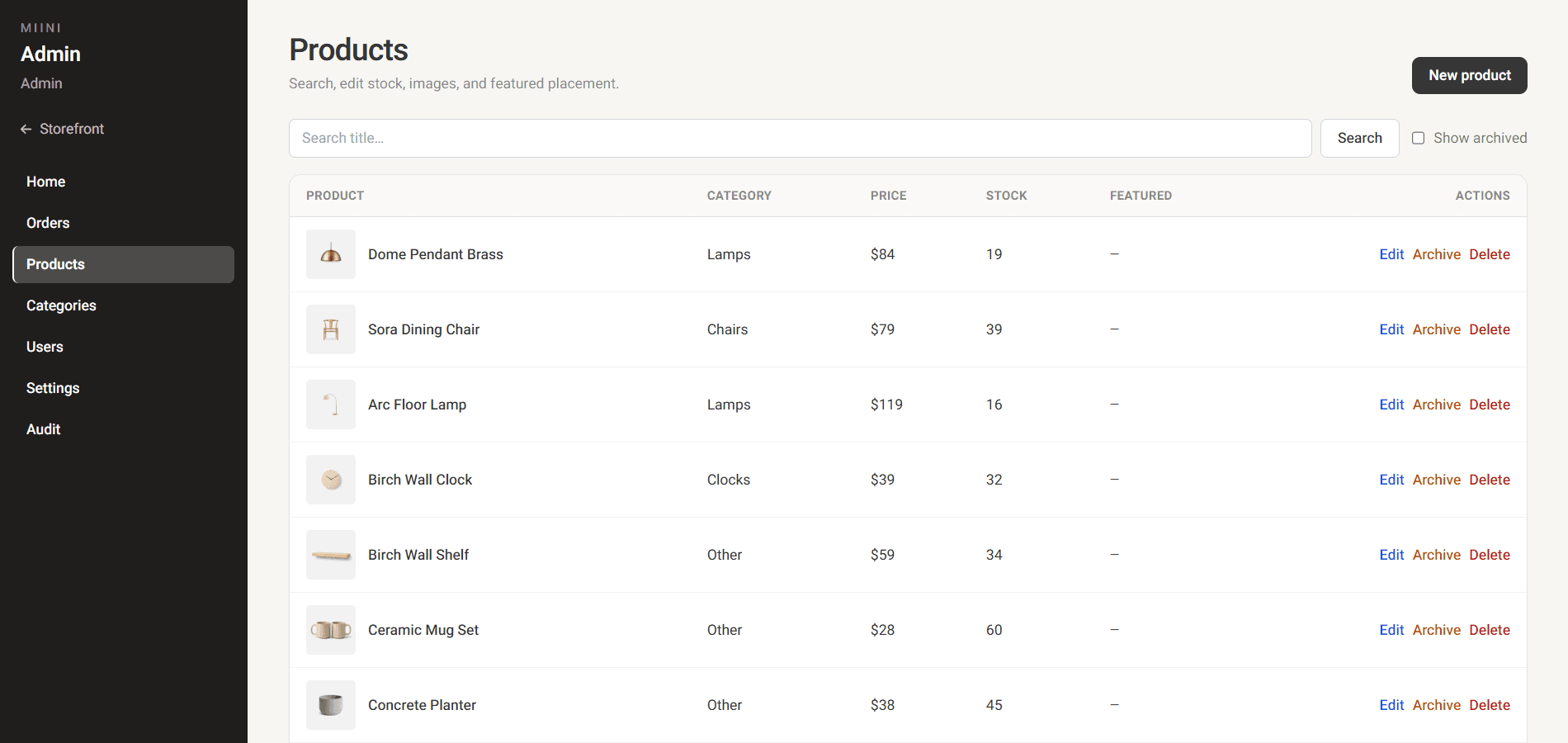Click the 'Ceramic Mug Set' product name
This screenshot has height=743, width=1568.
click(423, 630)
